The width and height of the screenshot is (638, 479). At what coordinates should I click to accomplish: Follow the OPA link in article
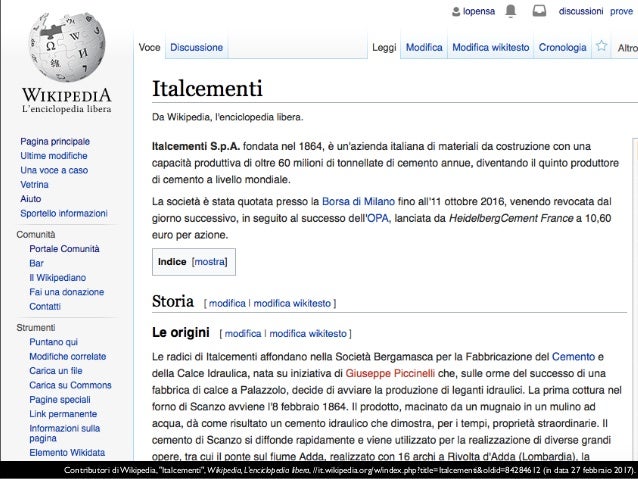point(378,219)
